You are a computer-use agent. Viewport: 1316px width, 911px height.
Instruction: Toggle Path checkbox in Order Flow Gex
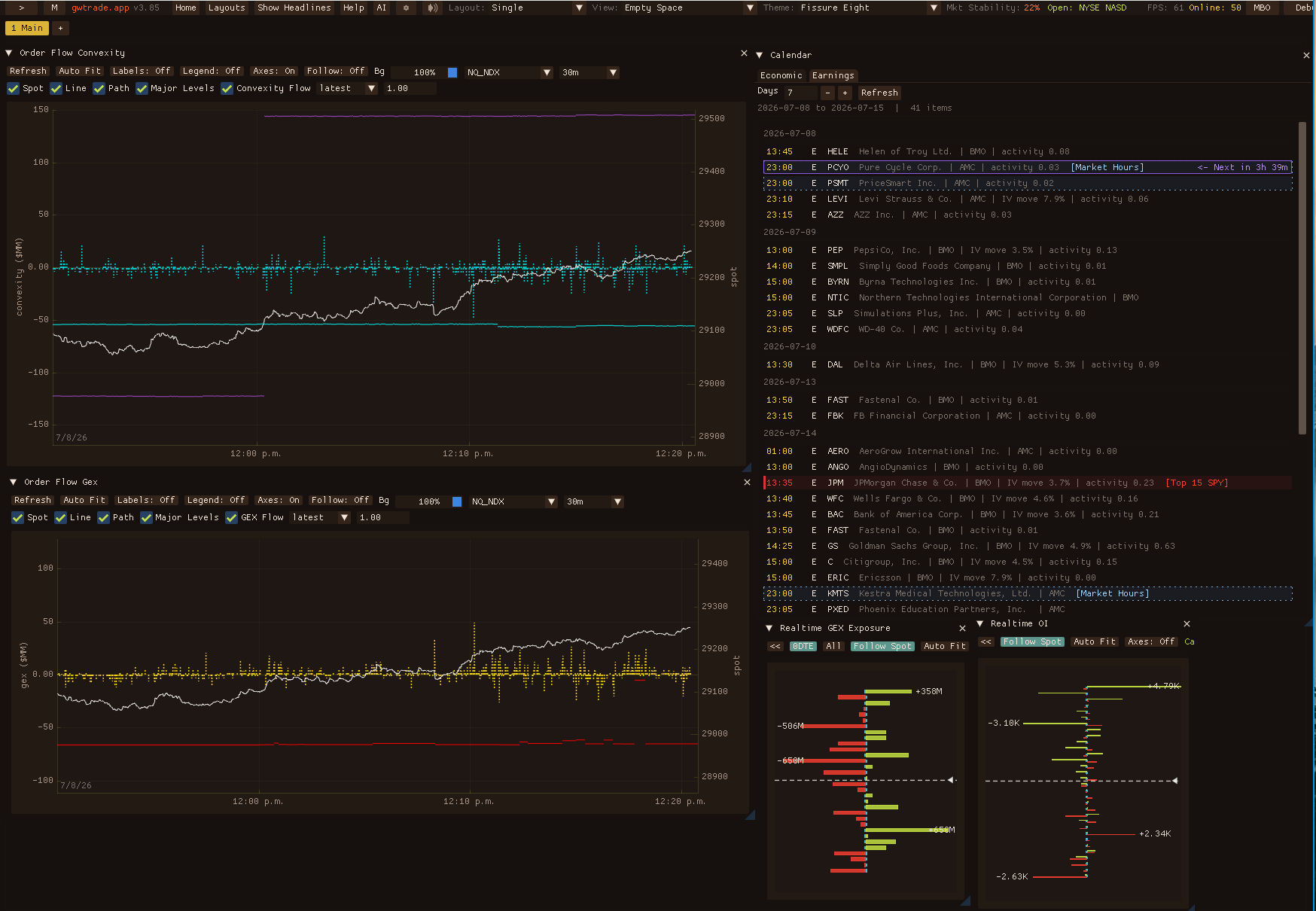click(x=104, y=518)
